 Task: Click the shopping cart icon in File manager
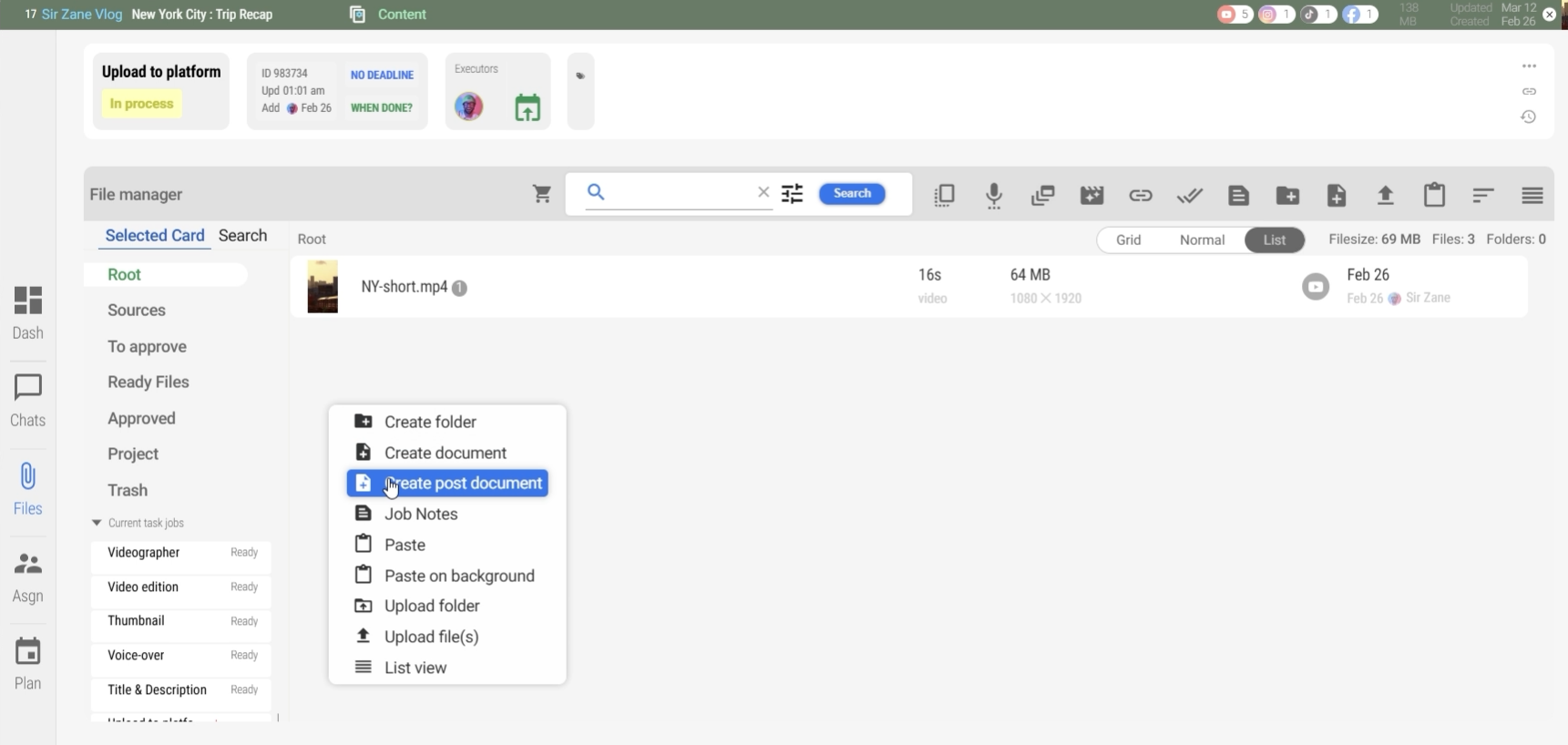point(542,194)
